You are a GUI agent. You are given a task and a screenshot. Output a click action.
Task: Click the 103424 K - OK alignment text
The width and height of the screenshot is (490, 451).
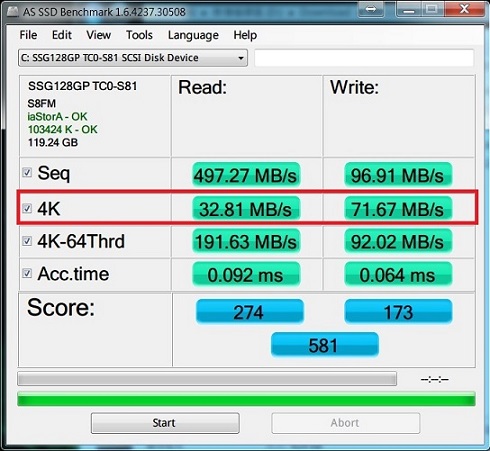click(63, 129)
